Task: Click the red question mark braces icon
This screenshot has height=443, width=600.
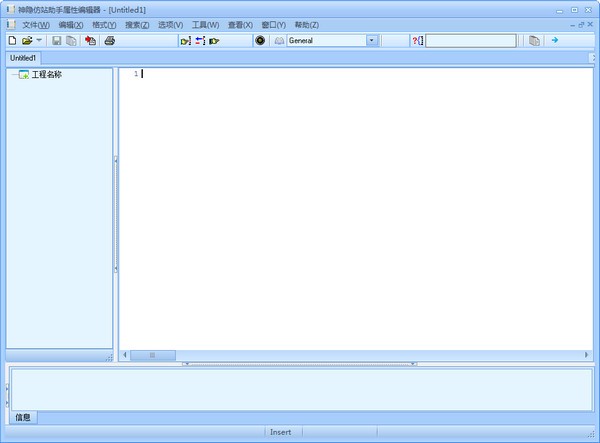Action: coord(417,41)
